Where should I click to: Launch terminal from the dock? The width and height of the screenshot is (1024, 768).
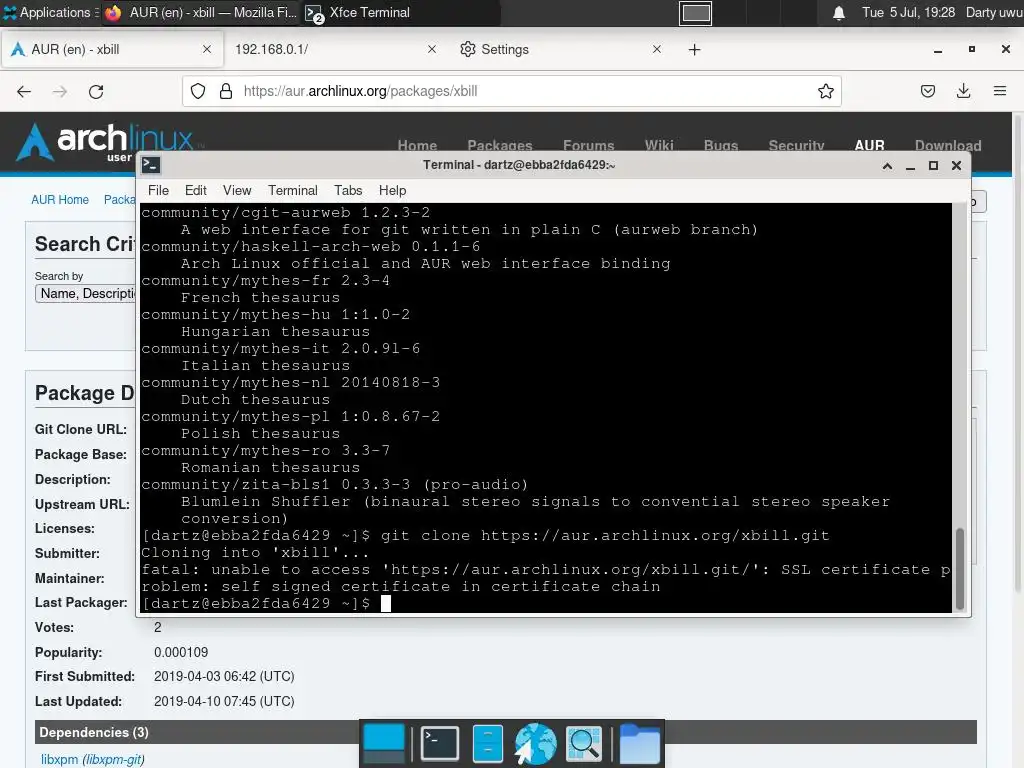(x=440, y=743)
